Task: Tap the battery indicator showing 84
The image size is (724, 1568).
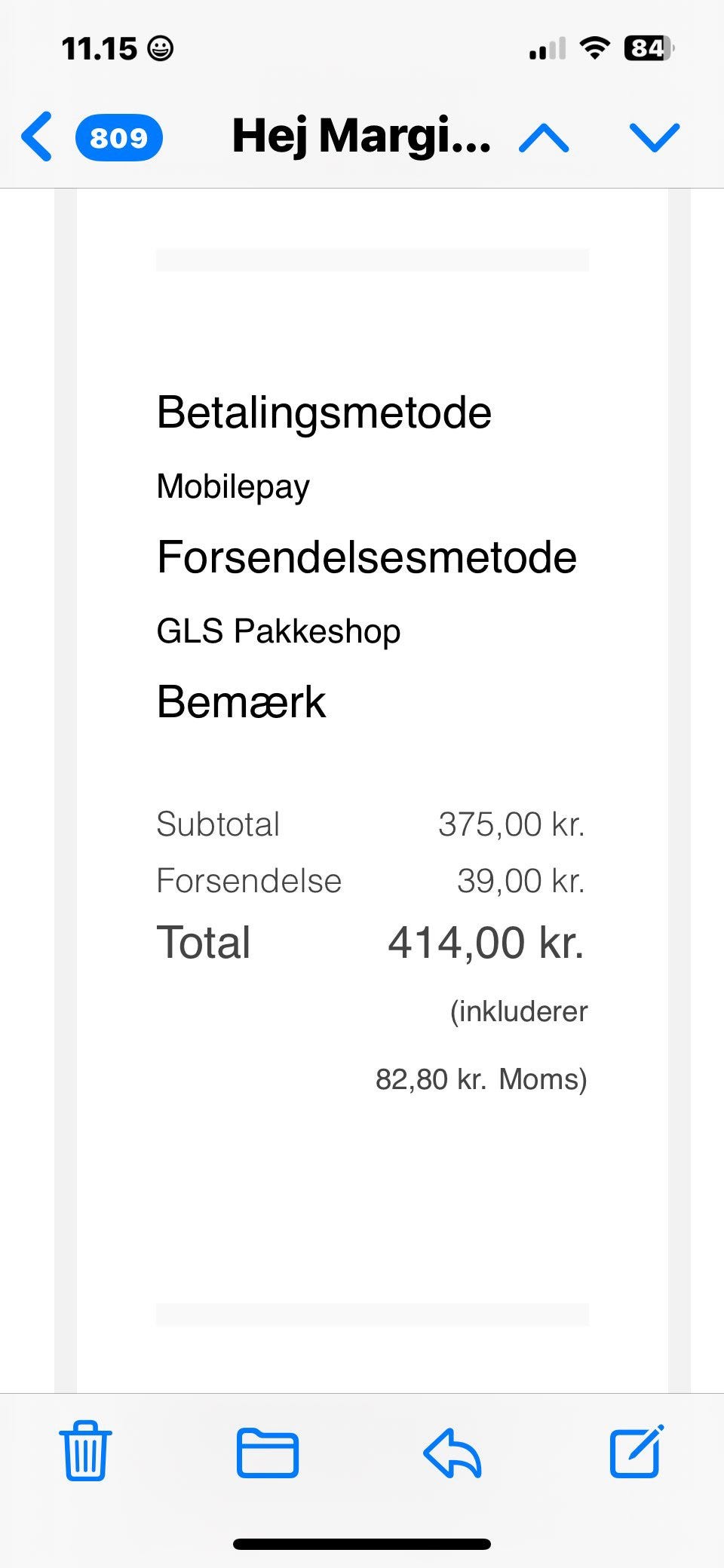Action: 648,49
